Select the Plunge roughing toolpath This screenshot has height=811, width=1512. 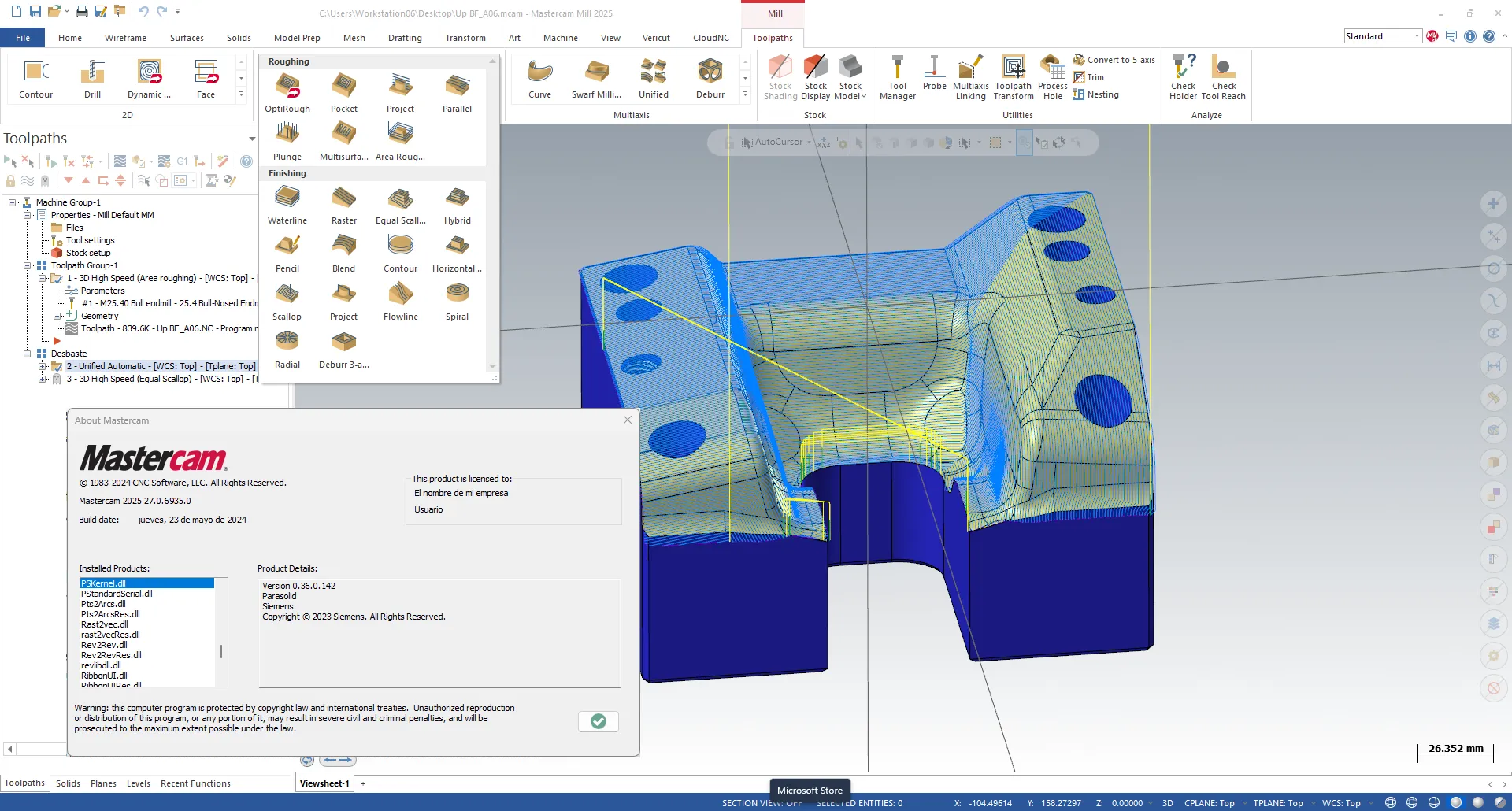tap(287, 141)
